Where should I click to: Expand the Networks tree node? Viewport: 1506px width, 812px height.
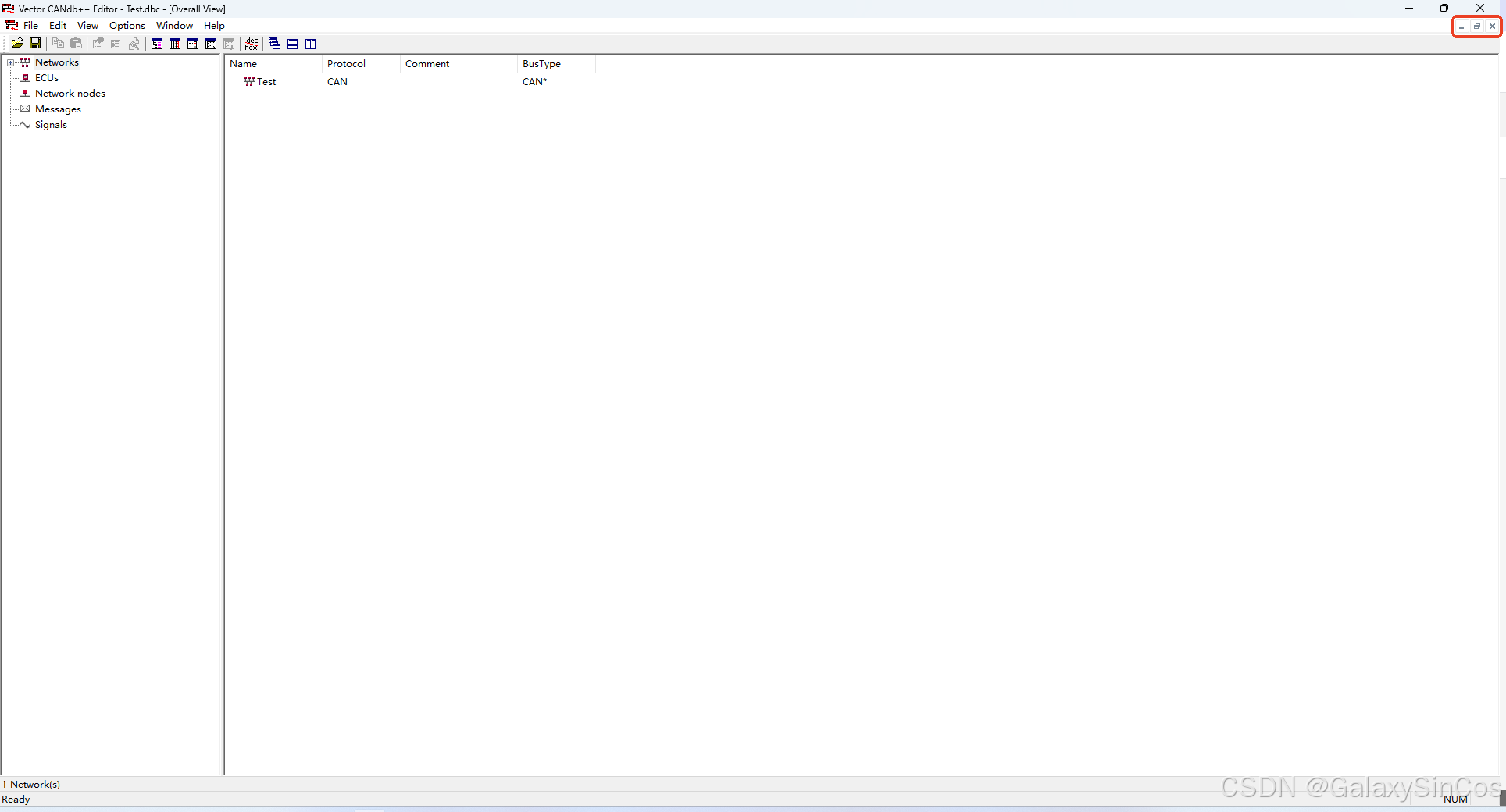(10, 62)
